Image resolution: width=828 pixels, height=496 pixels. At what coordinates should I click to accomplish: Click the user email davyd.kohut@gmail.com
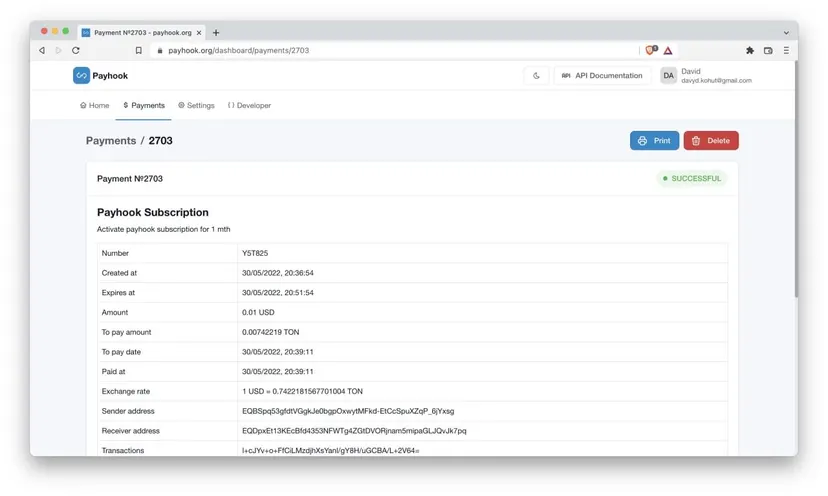pyautogui.click(x=716, y=81)
